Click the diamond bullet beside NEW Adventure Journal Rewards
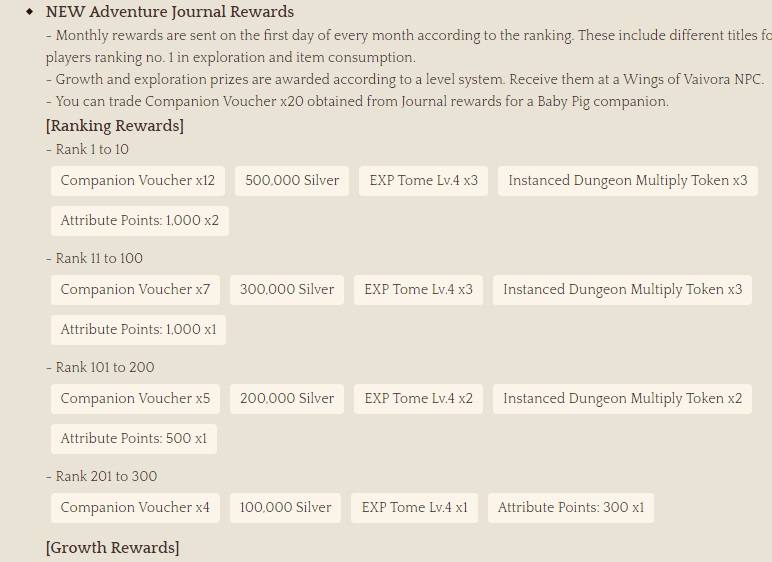 point(30,12)
